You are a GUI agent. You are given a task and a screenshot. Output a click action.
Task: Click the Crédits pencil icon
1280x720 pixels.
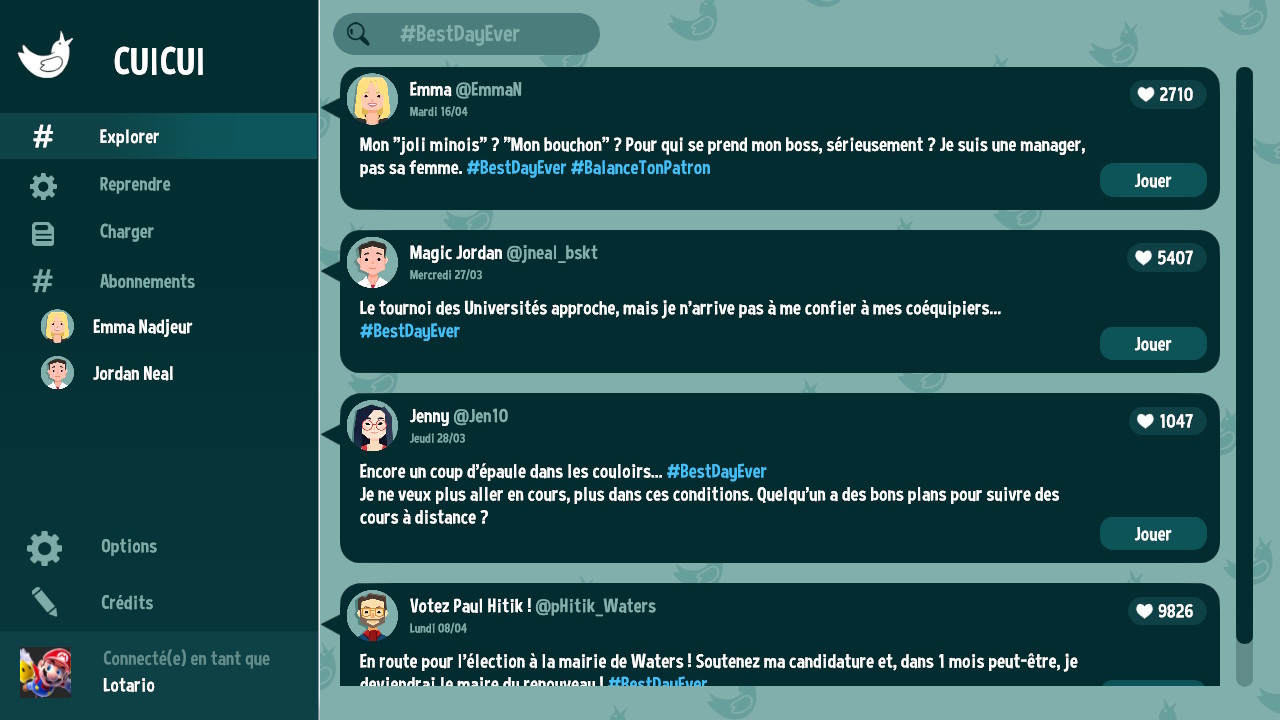click(44, 602)
